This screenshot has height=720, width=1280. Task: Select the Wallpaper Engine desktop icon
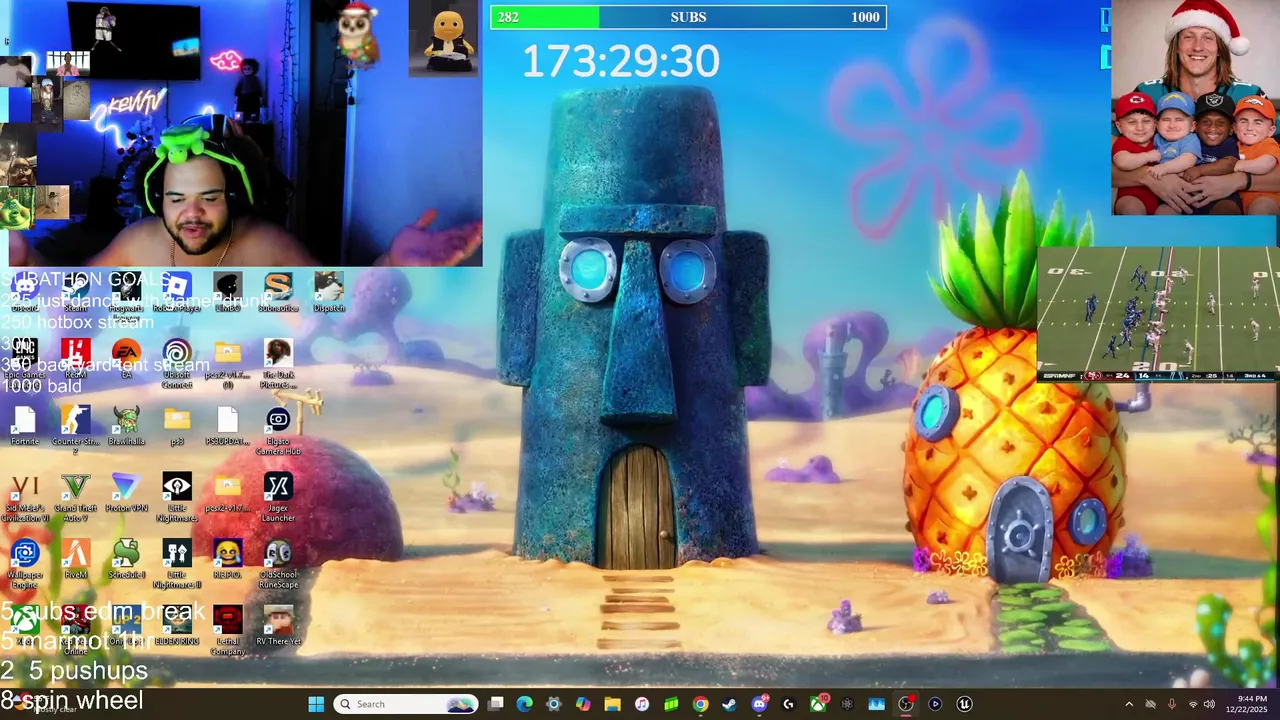[24, 565]
